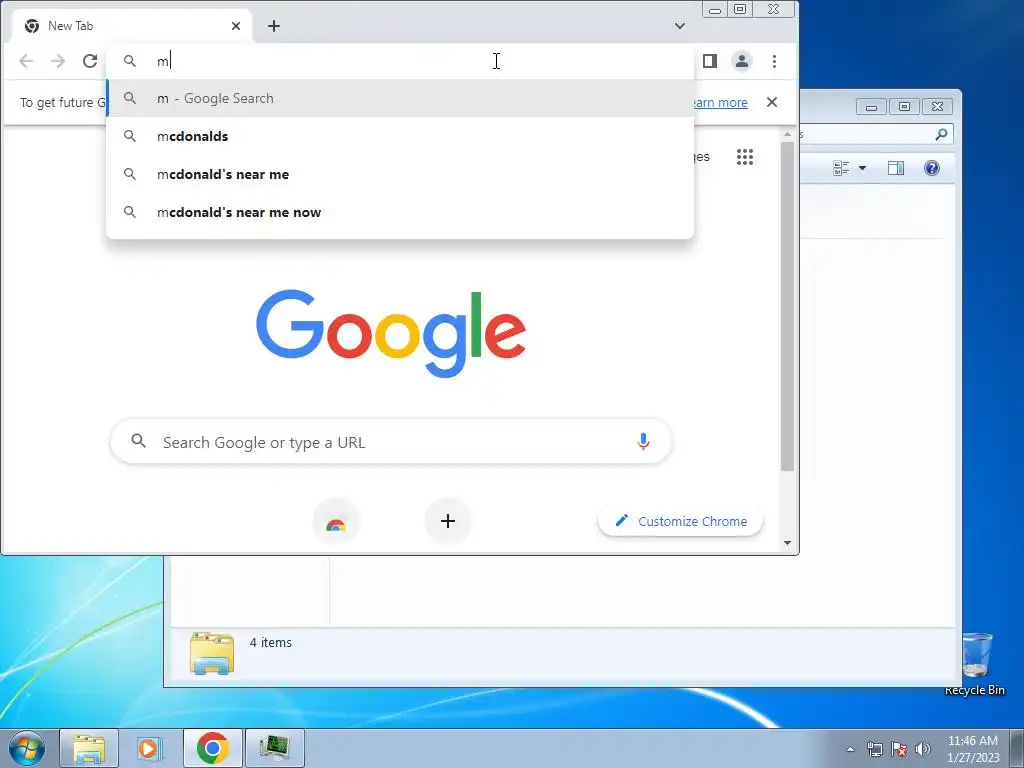Show hidden icons in the system tray
Screen dimensions: 1024x768
click(x=850, y=749)
